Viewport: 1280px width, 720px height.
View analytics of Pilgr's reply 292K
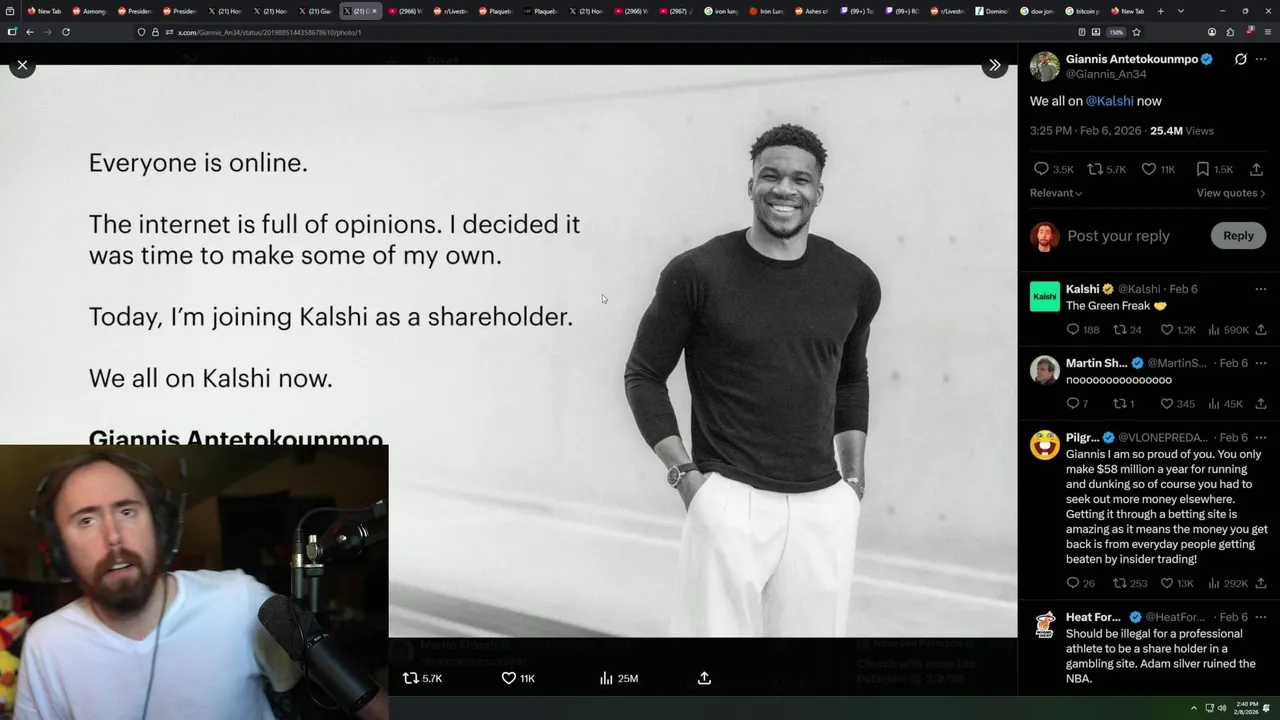pos(1229,583)
